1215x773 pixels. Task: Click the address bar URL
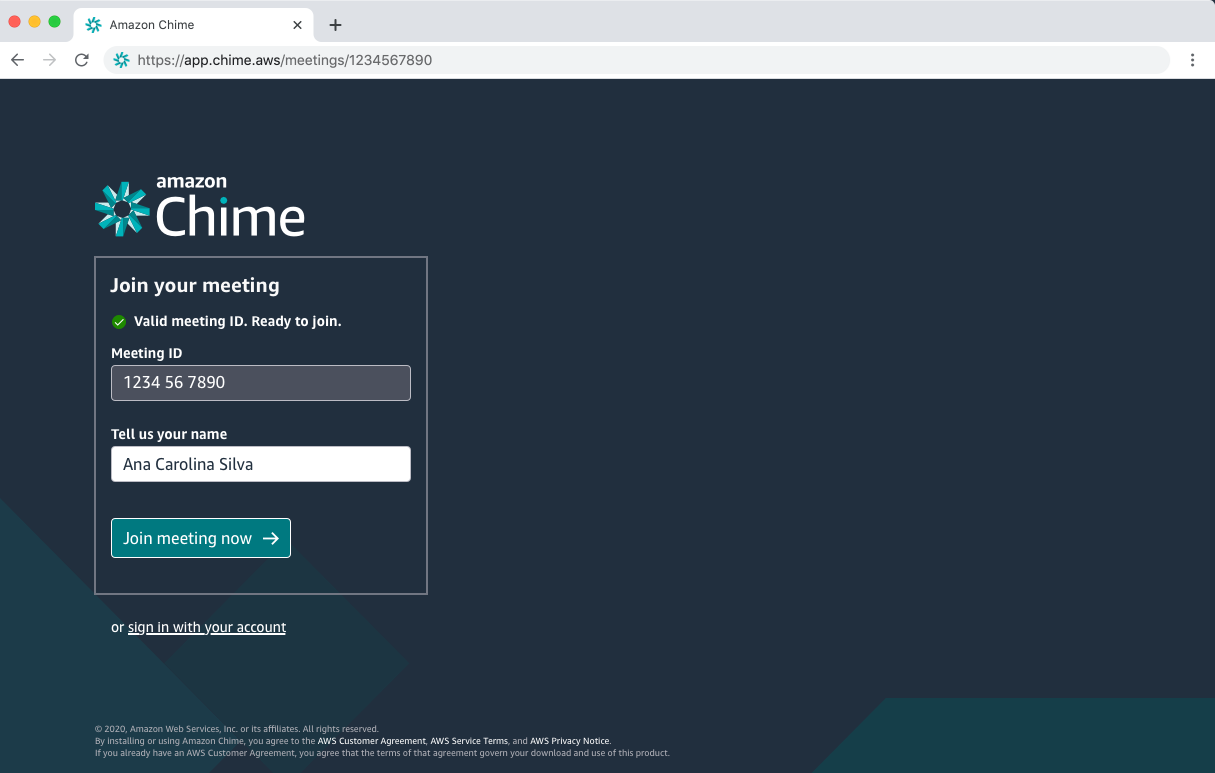(x=285, y=60)
